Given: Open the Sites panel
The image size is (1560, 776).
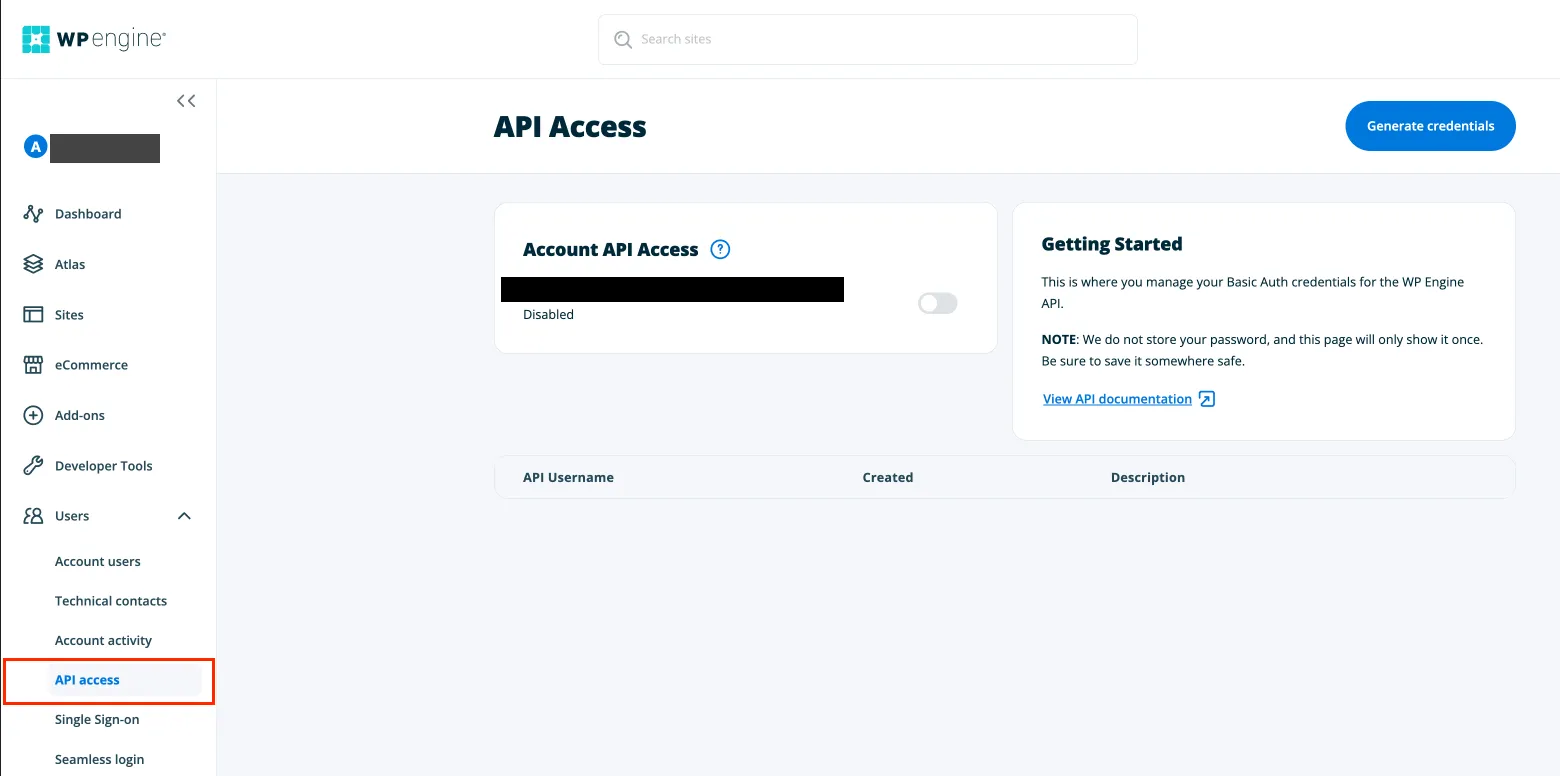Looking at the screenshot, I should click(x=68, y=314).
